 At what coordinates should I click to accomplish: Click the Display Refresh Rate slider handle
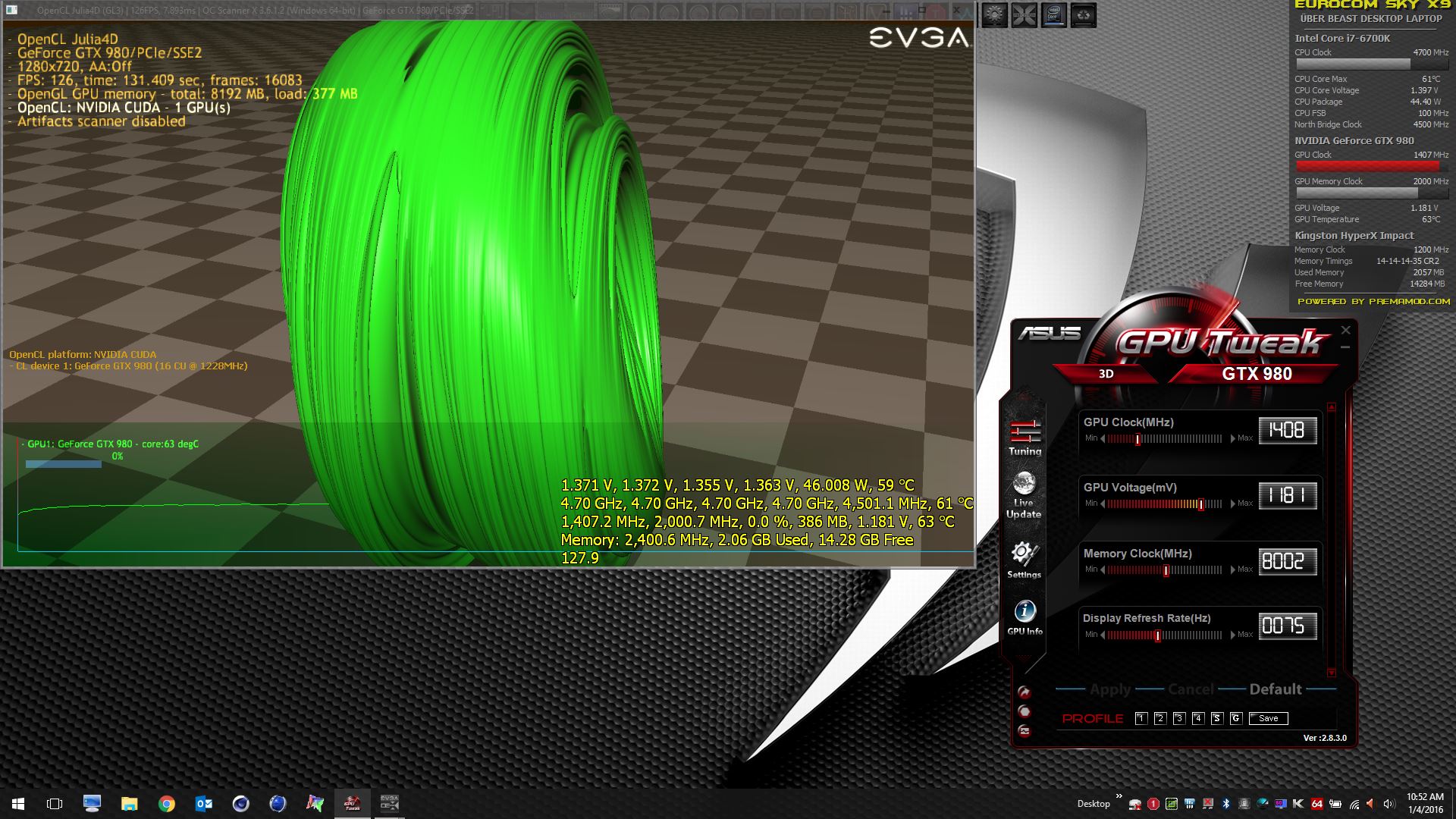[x=1158, y=635]
